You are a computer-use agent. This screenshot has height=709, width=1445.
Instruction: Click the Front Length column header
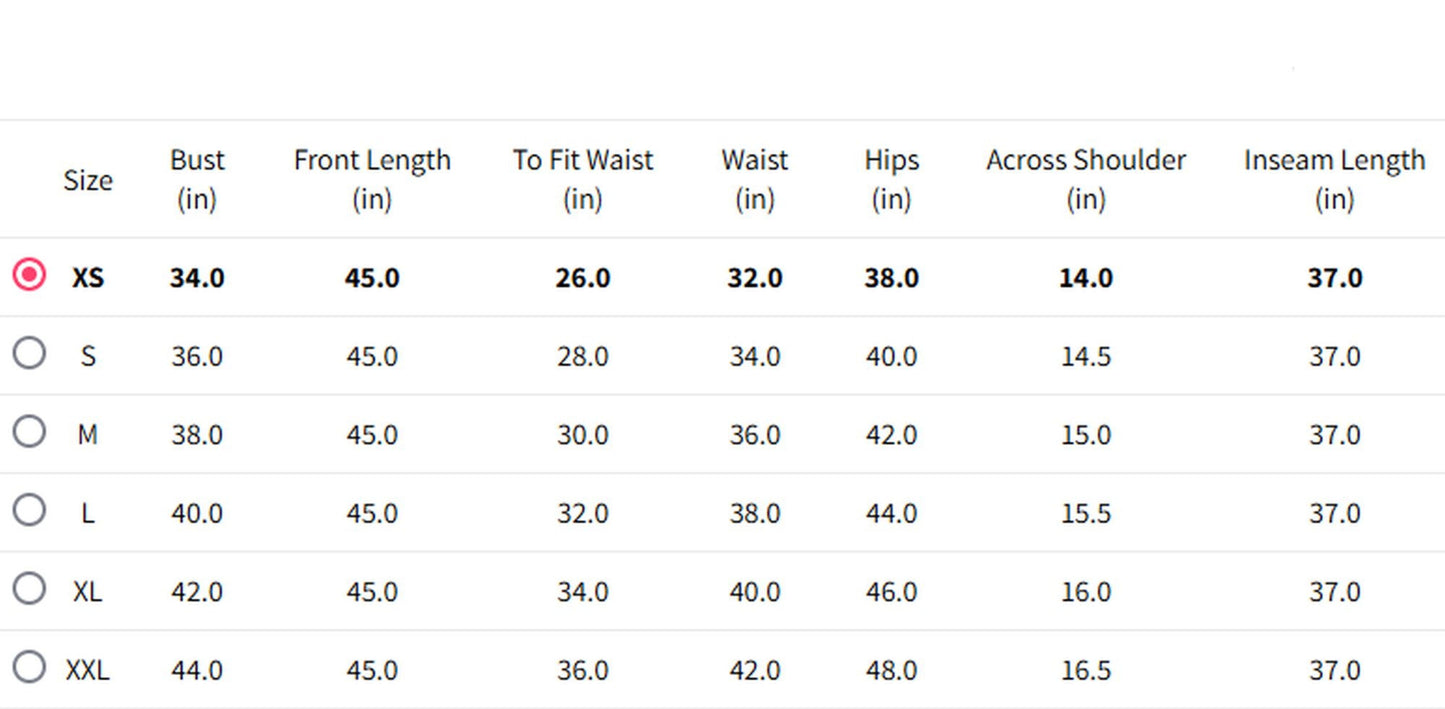click(x=372, y=179)
